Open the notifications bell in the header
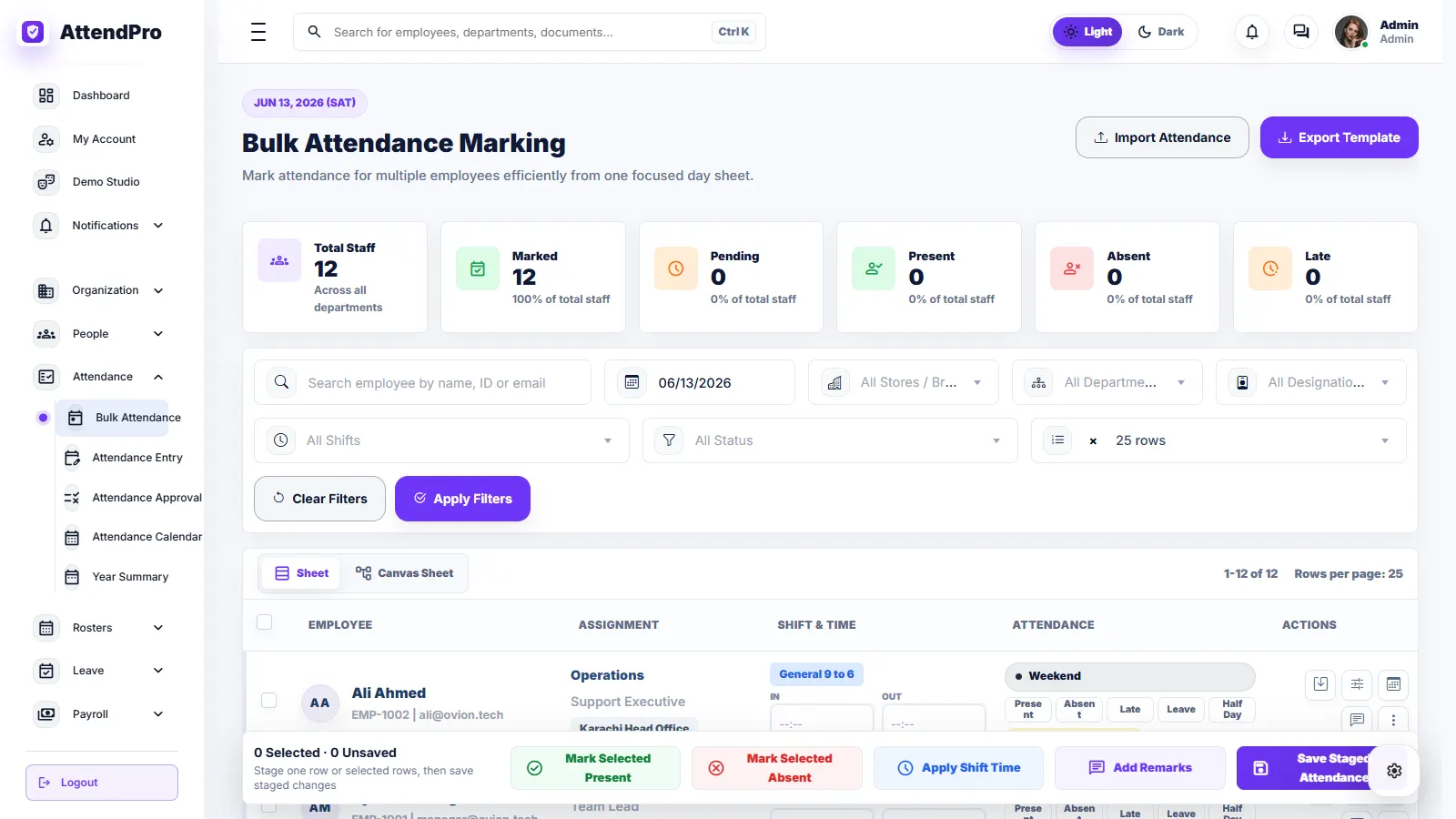 (1252, 32)
